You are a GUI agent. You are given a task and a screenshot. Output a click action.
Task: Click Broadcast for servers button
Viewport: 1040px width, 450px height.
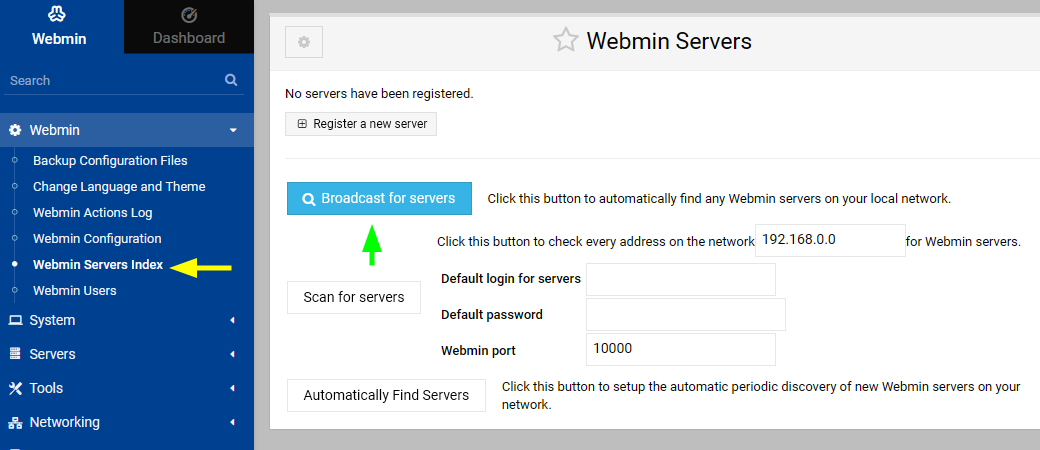(379, 198)
